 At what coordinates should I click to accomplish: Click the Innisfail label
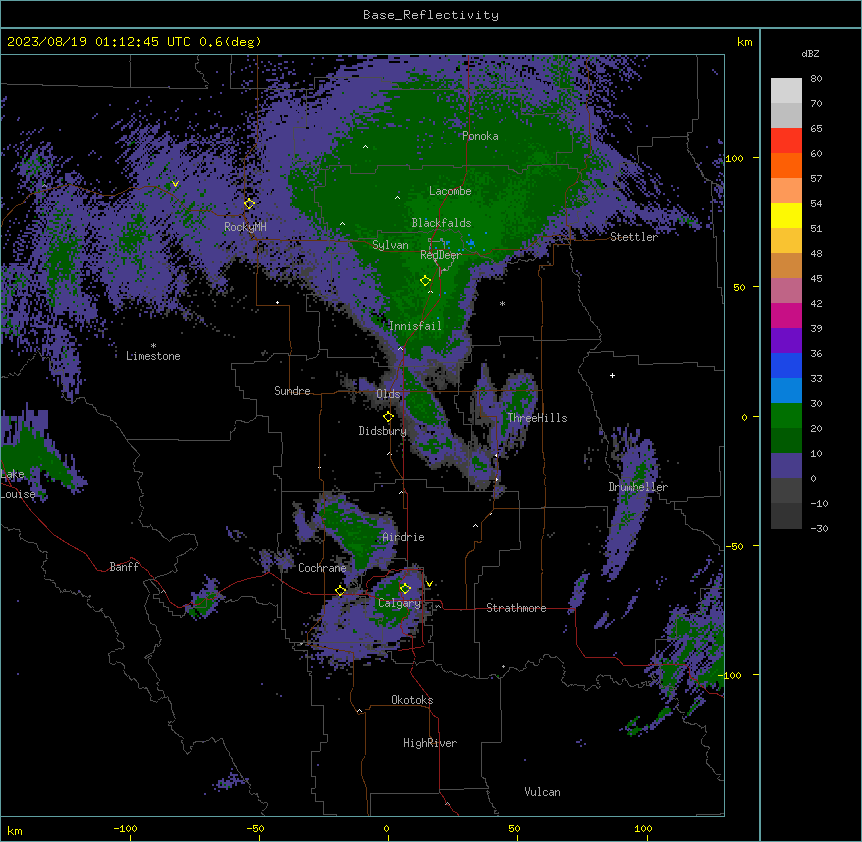pos(415,326)
